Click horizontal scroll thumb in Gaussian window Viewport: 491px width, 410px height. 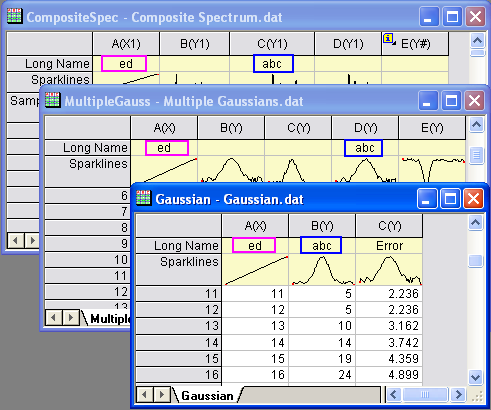425,395
